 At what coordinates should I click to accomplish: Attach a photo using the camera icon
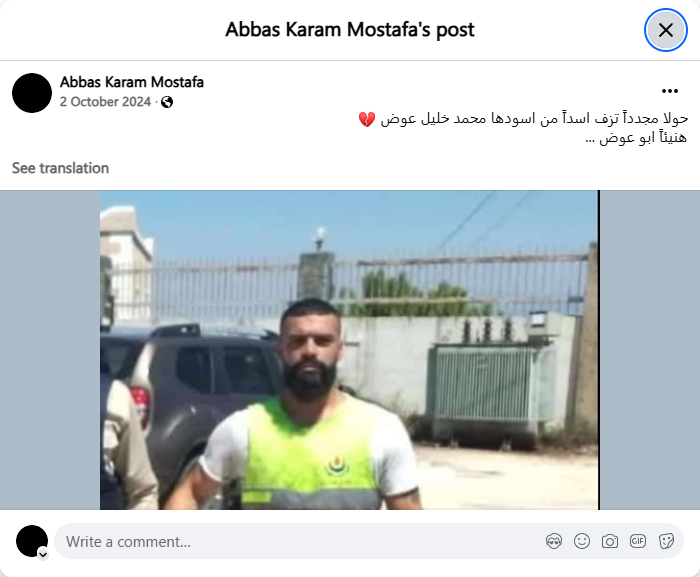click(x=610, y=541)
